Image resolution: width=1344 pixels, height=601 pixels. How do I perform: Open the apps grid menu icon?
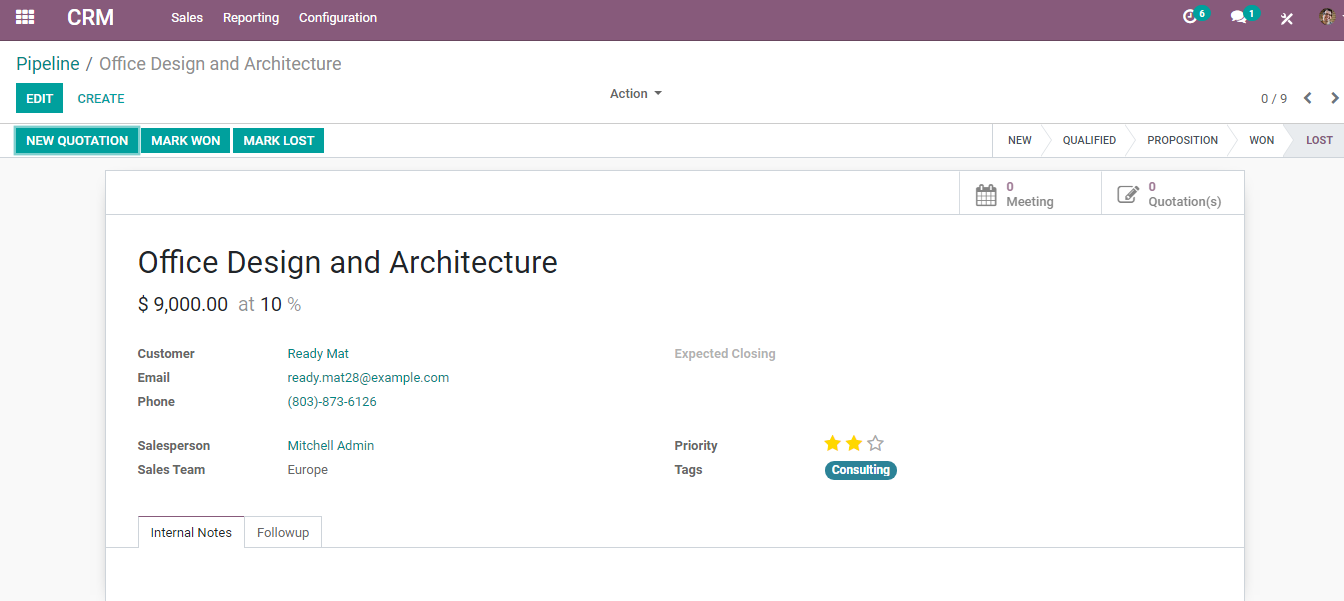pos(25,17)
